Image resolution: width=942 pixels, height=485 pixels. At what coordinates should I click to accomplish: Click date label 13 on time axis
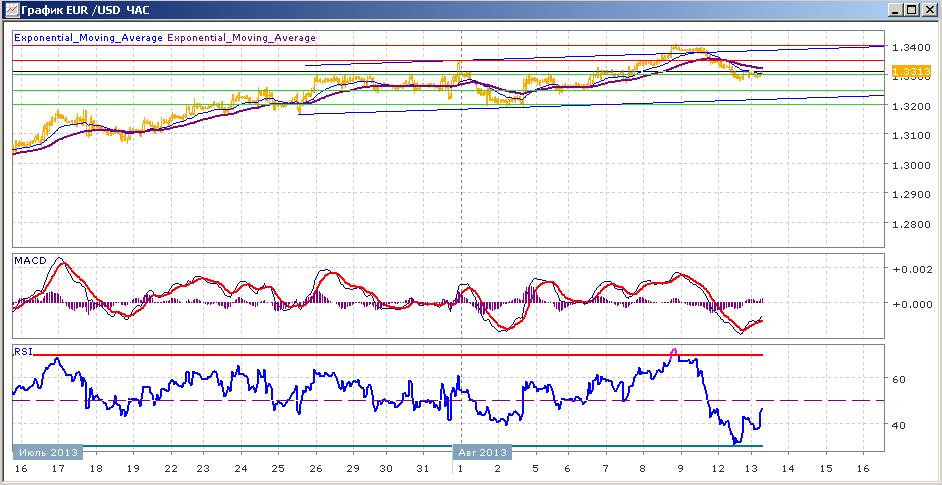(x=752, y=468)
